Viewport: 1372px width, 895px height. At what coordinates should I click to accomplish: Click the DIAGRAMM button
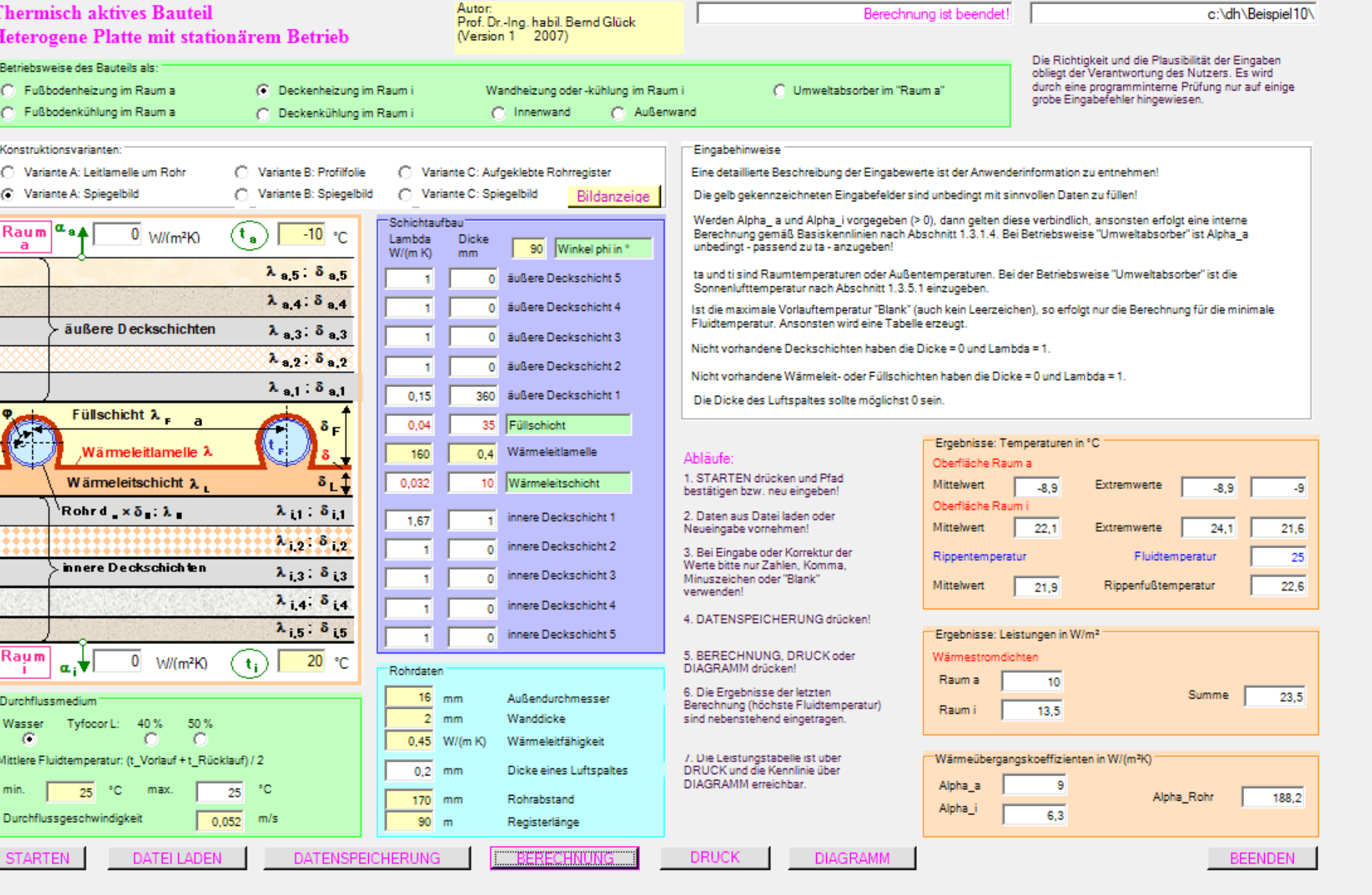coord(851,858)
